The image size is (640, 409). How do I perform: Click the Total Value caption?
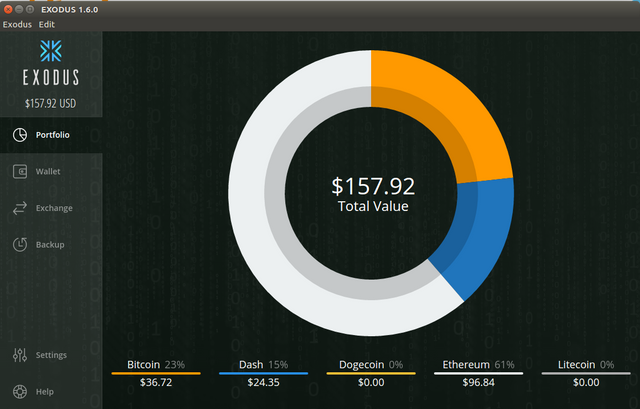click(373, 206)
